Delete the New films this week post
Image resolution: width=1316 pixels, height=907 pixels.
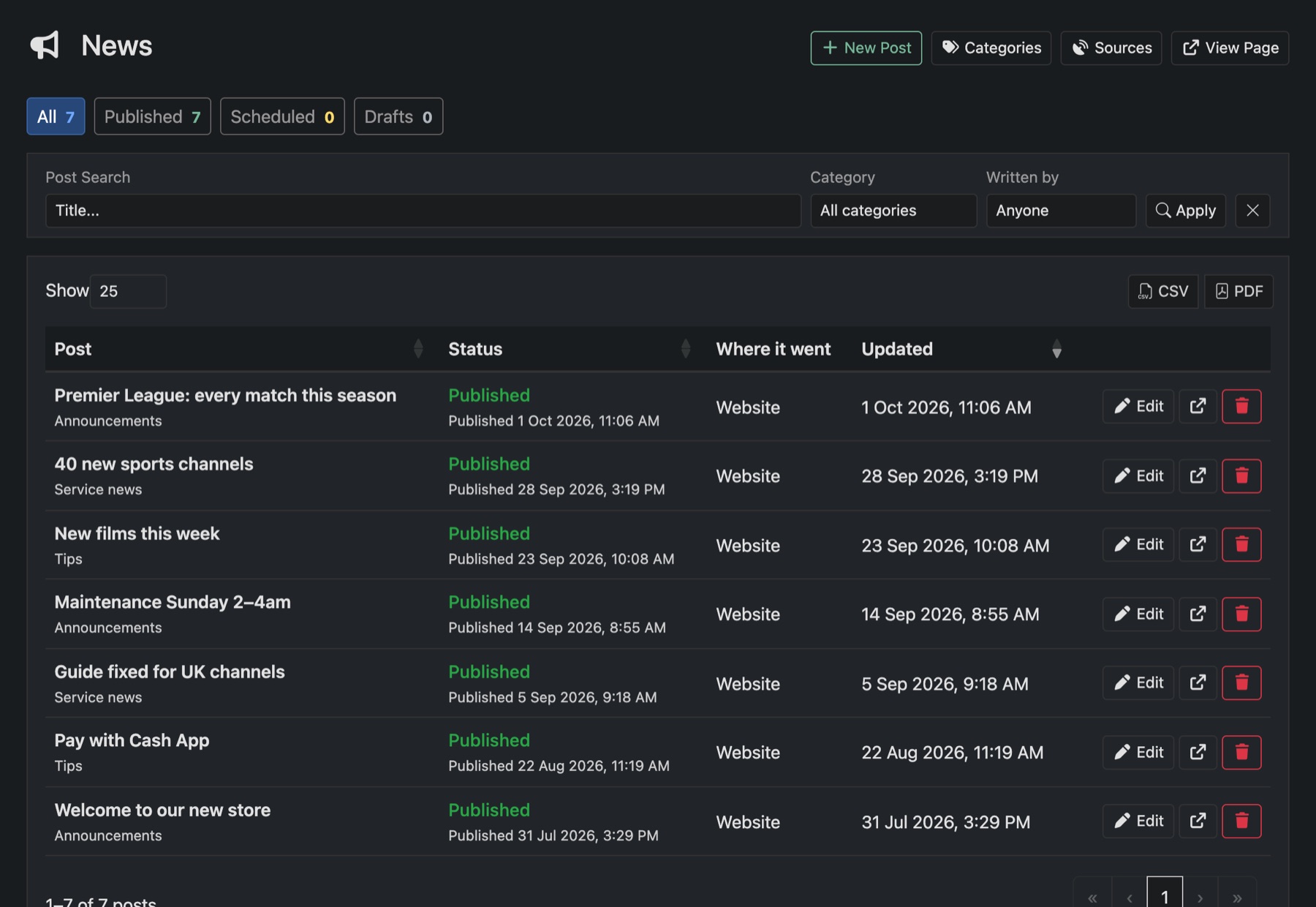(x=1241, y=544)
